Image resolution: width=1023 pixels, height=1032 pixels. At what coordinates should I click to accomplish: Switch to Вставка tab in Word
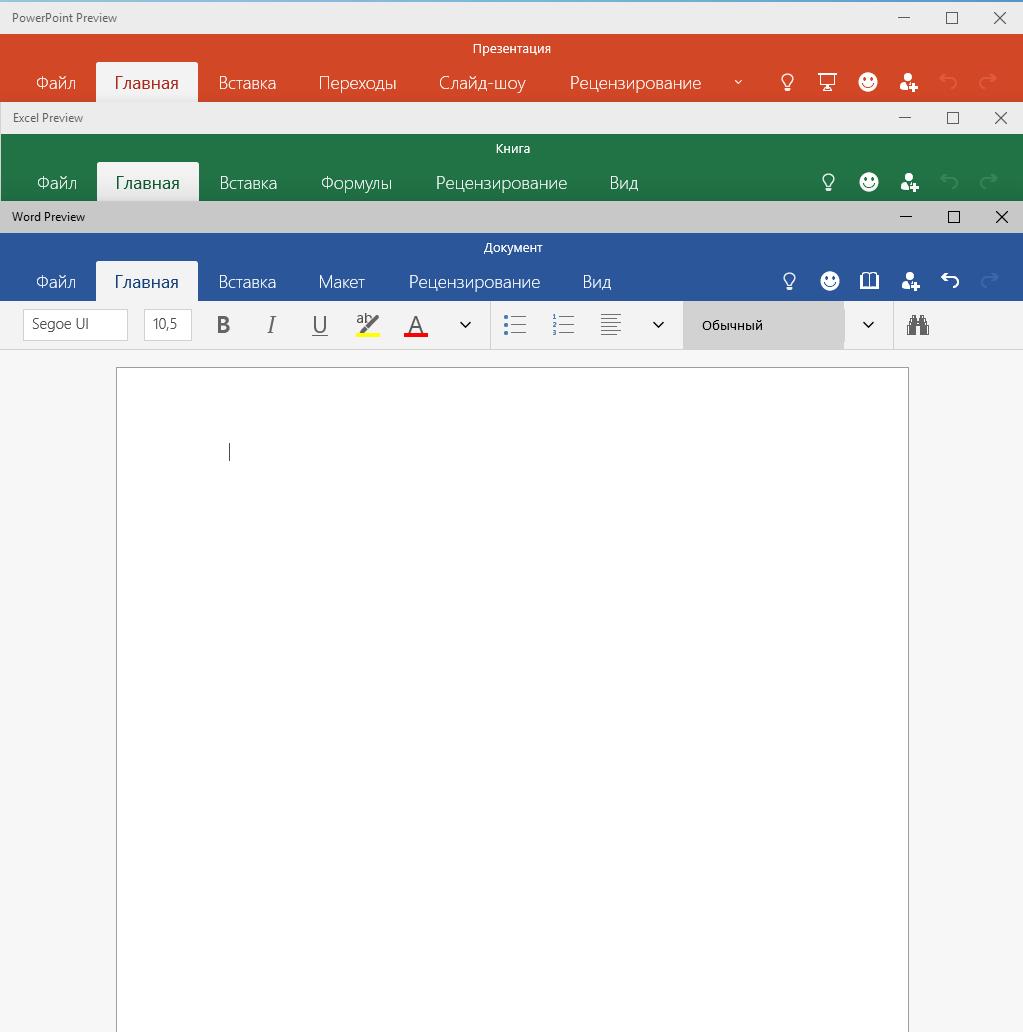(247, 282)
